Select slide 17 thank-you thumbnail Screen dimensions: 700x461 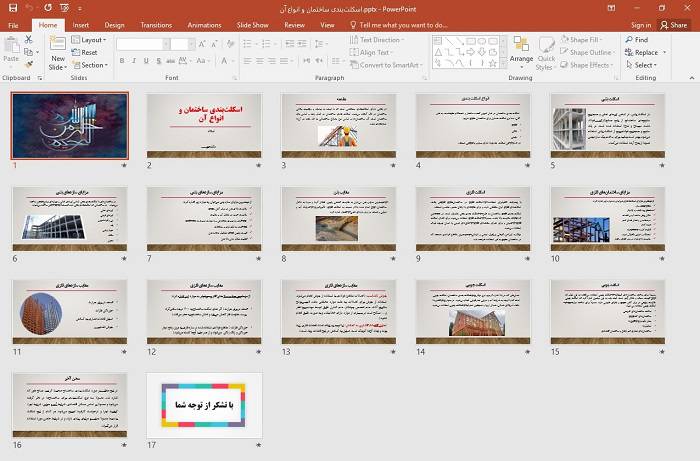[204, 405]
